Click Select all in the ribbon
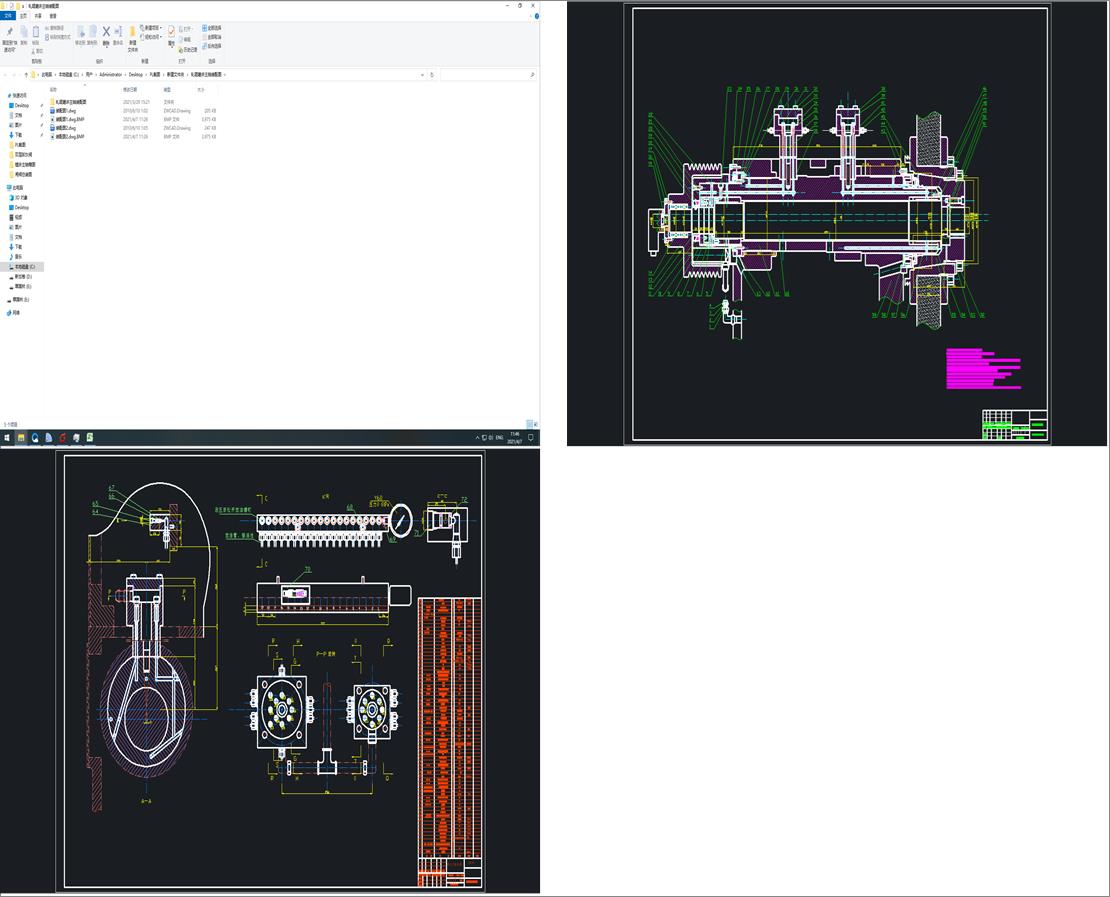 pyautogui.click(x=212, y=28)
